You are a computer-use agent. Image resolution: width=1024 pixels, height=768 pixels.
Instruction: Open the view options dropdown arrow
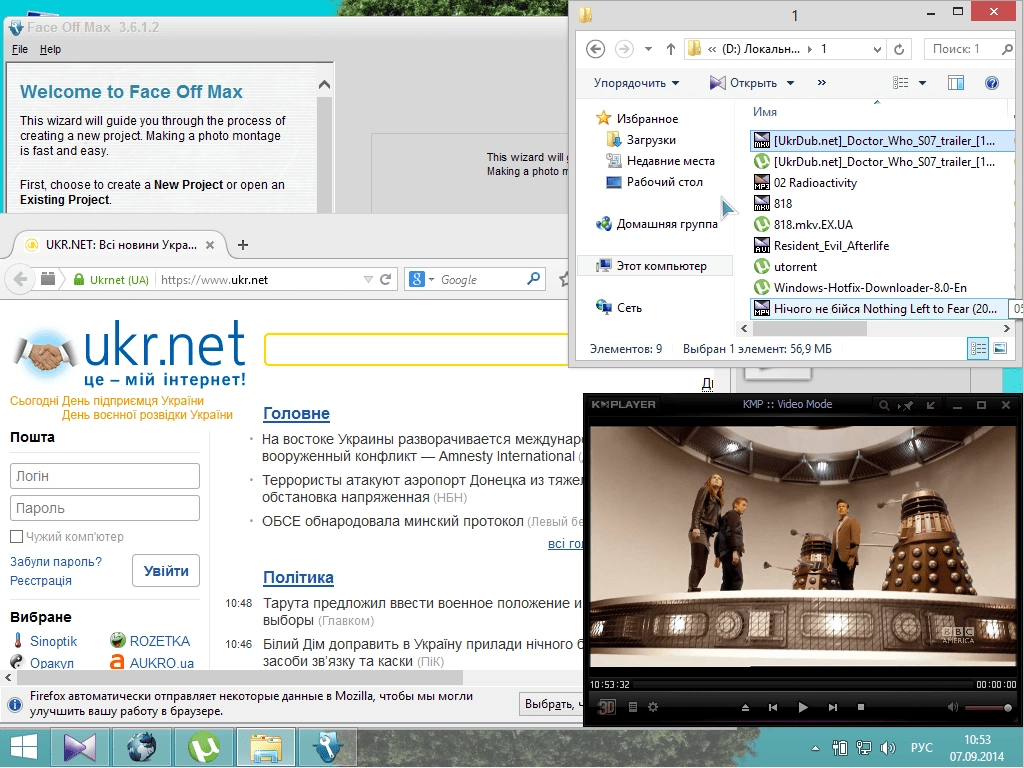(x=922, y=83)
